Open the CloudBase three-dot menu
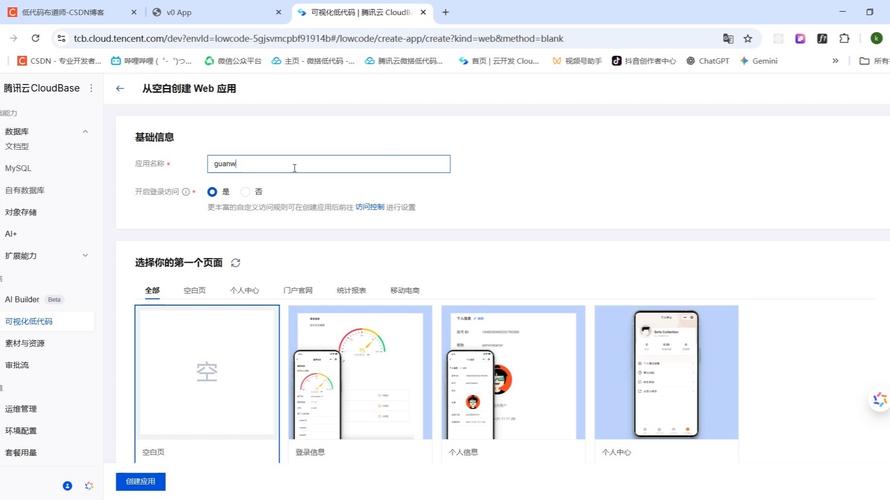This screenshot has height=500, width=890. tap(91, 89)
